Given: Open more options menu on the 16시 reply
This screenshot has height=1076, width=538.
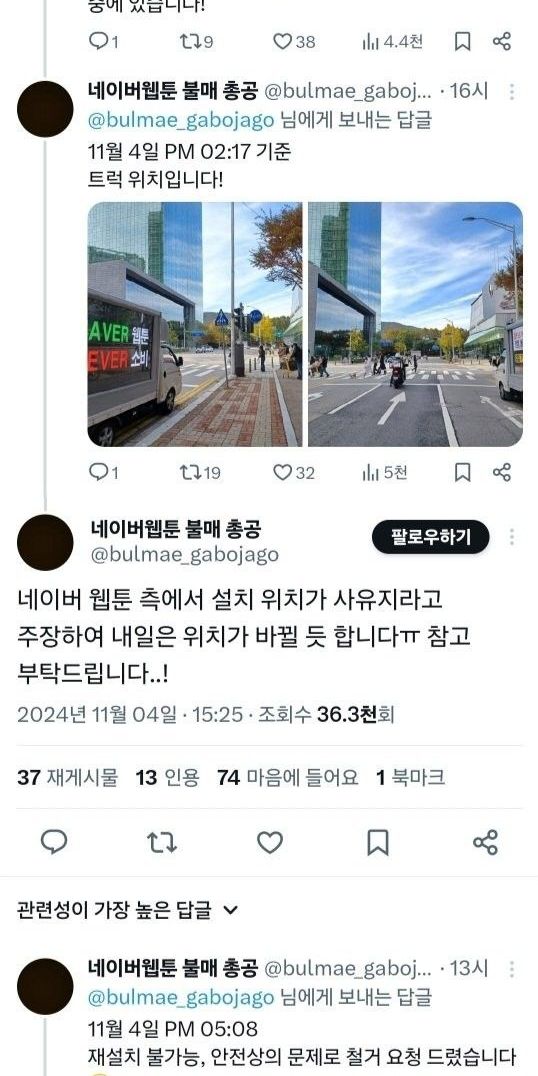Looking at the screenshot, I should 512,92.
